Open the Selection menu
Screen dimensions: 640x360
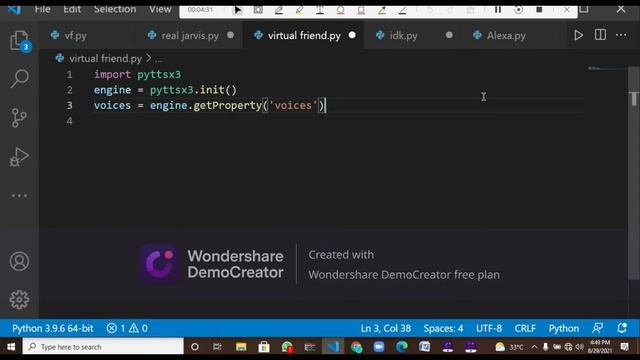115,9
